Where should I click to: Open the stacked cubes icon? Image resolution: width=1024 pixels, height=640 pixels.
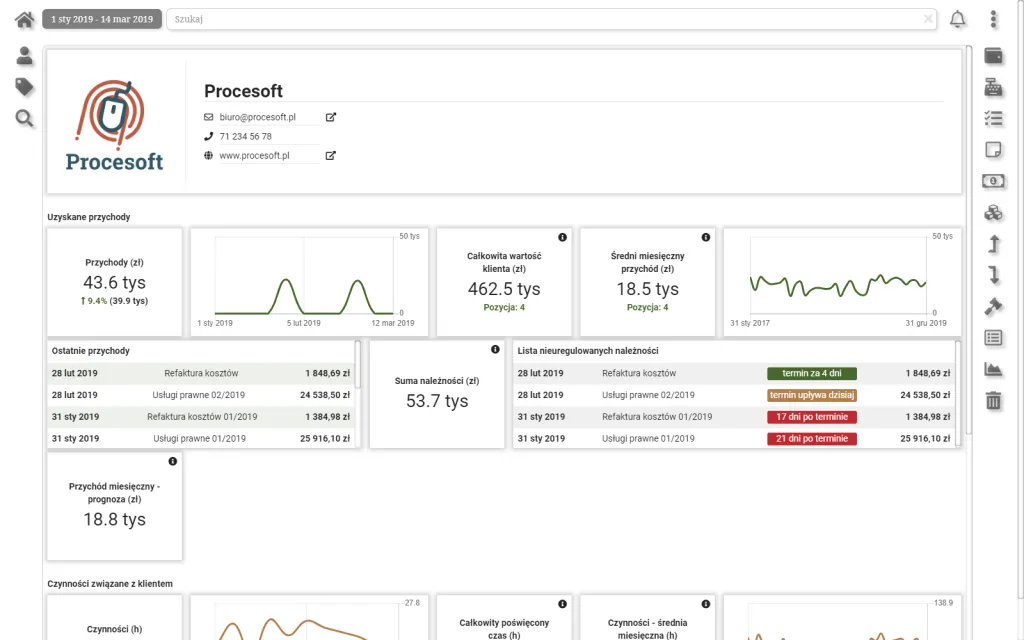tap(993, 212)
